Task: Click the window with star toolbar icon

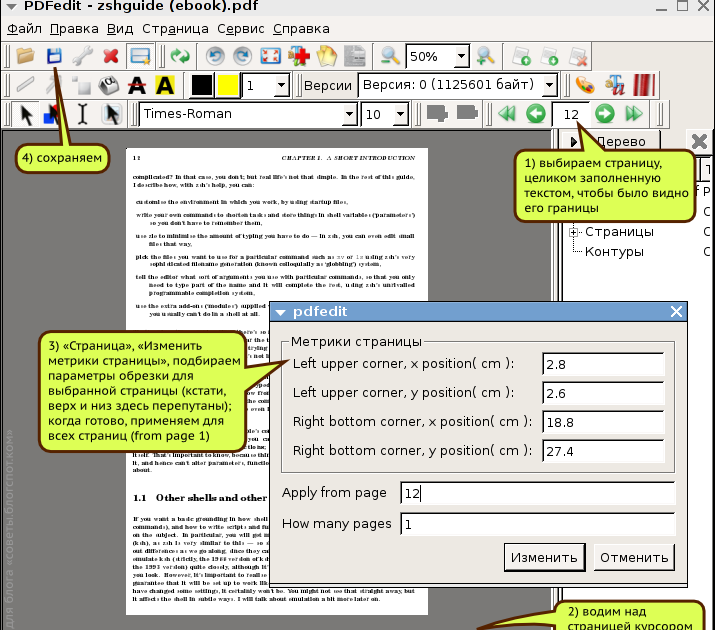Action: (x=140, y=56)
